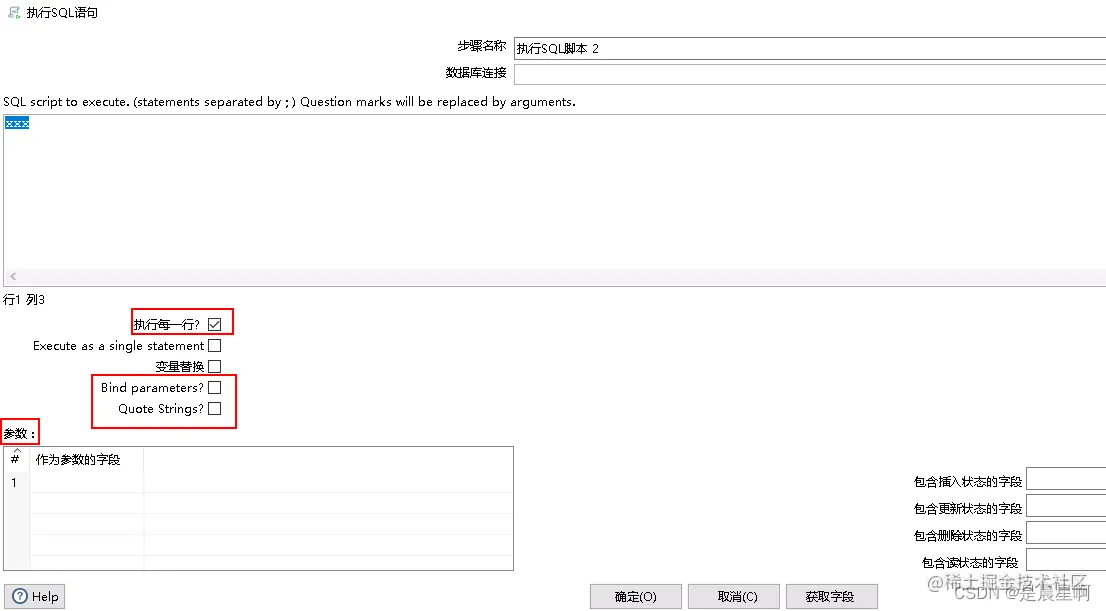1106x611 pixels.
Task: Enable Execute as a single statement
Action: point(214,344)
